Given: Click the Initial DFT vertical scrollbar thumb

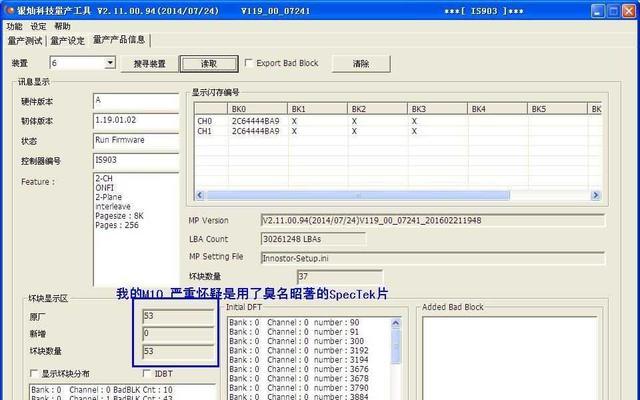Looking at the screenshot, I should tap(396, 346).
